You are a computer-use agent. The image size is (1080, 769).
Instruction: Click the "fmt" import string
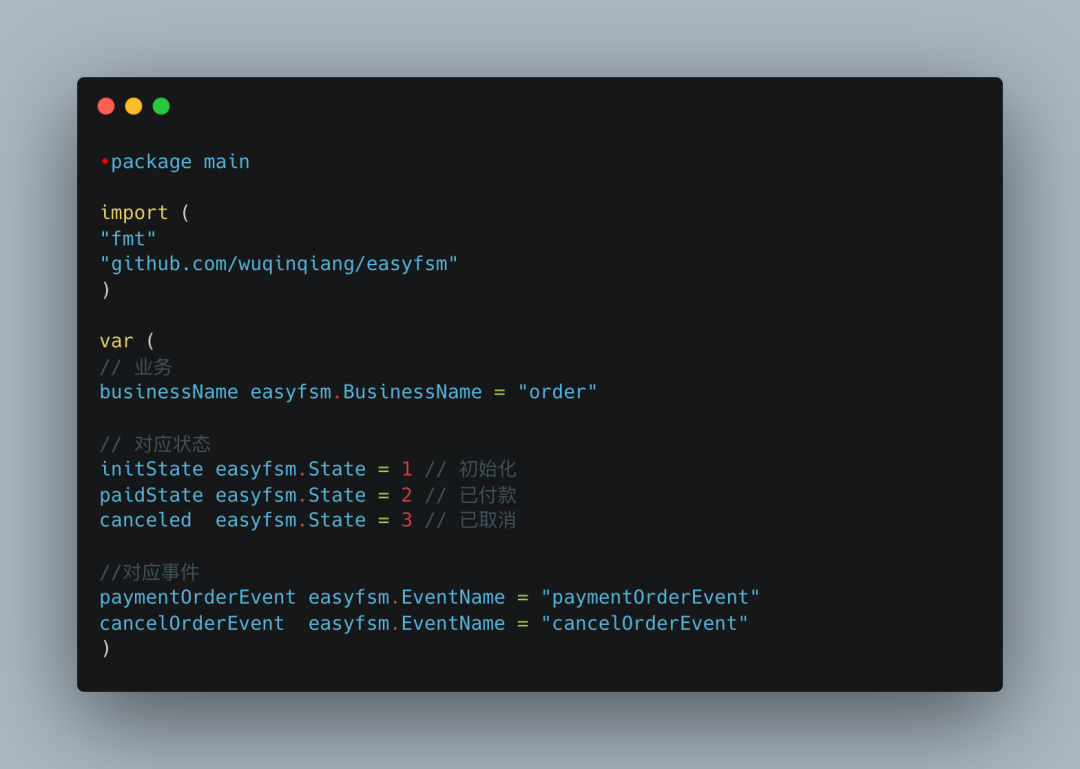pyautogui.click(x=128, y=238)
